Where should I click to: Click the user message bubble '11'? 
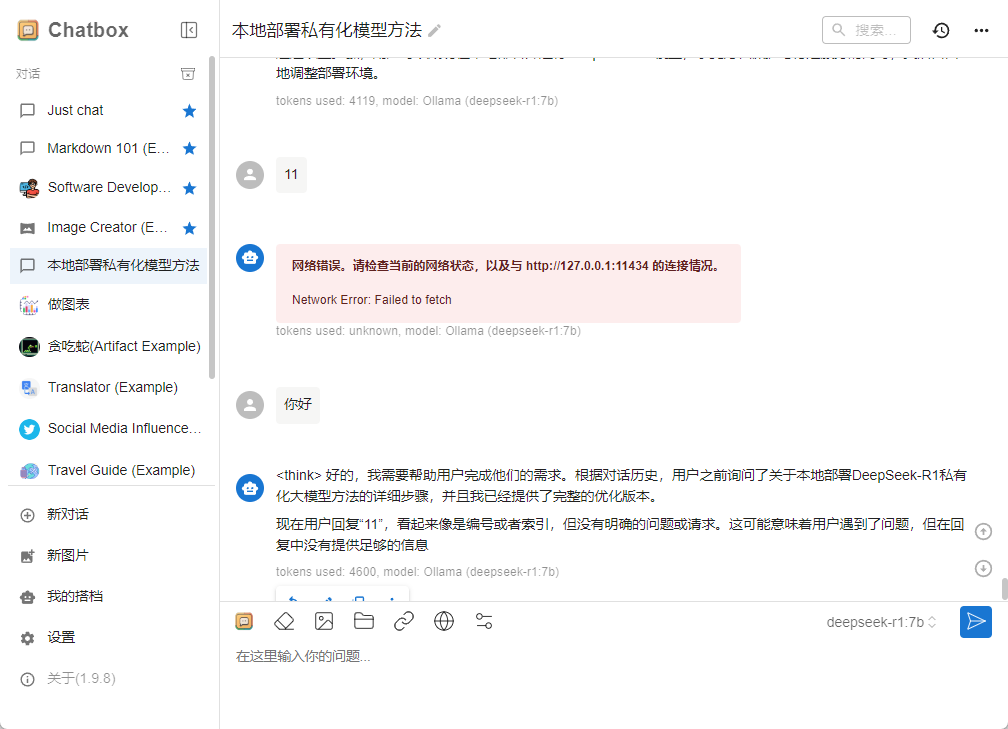coord(291,175)
